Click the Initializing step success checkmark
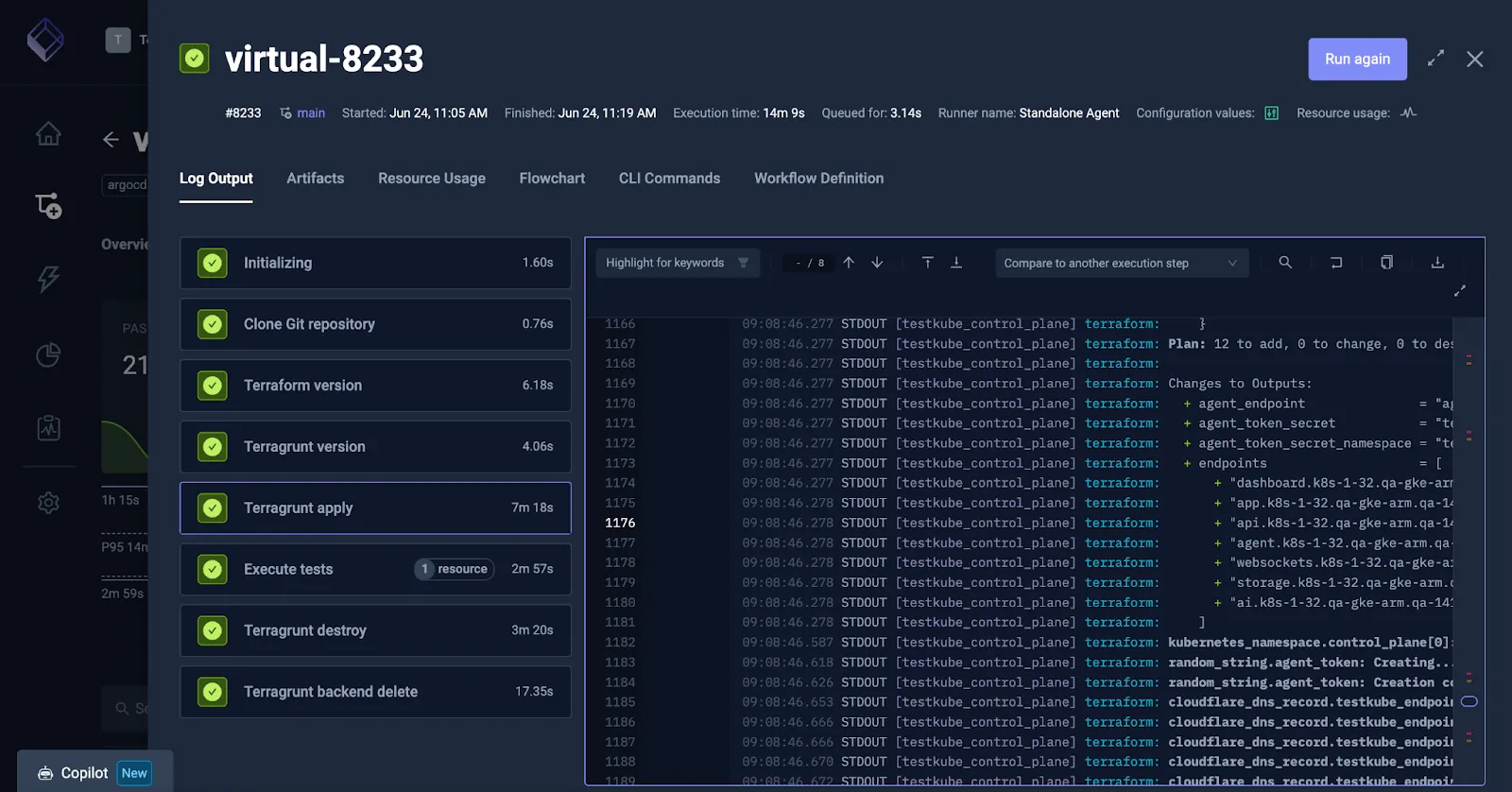The height and width of the screenshot is (792, 1512). pos(213,263)
